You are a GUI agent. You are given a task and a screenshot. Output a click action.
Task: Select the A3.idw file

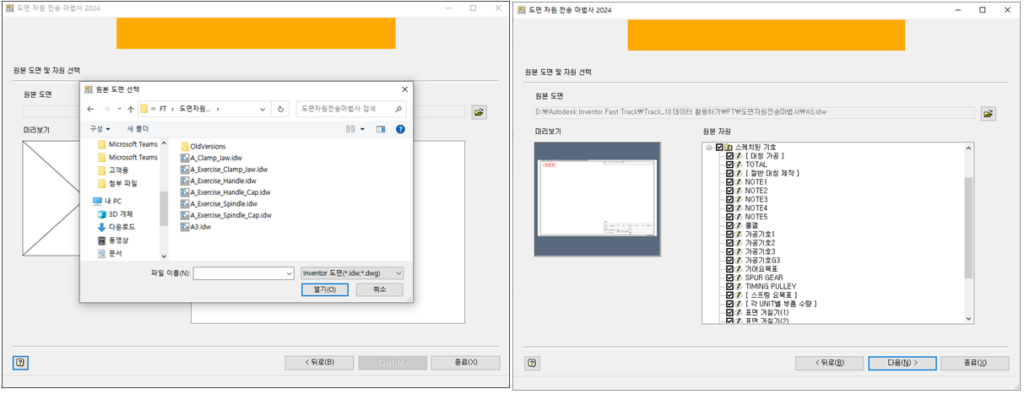(x=195, y=227)
